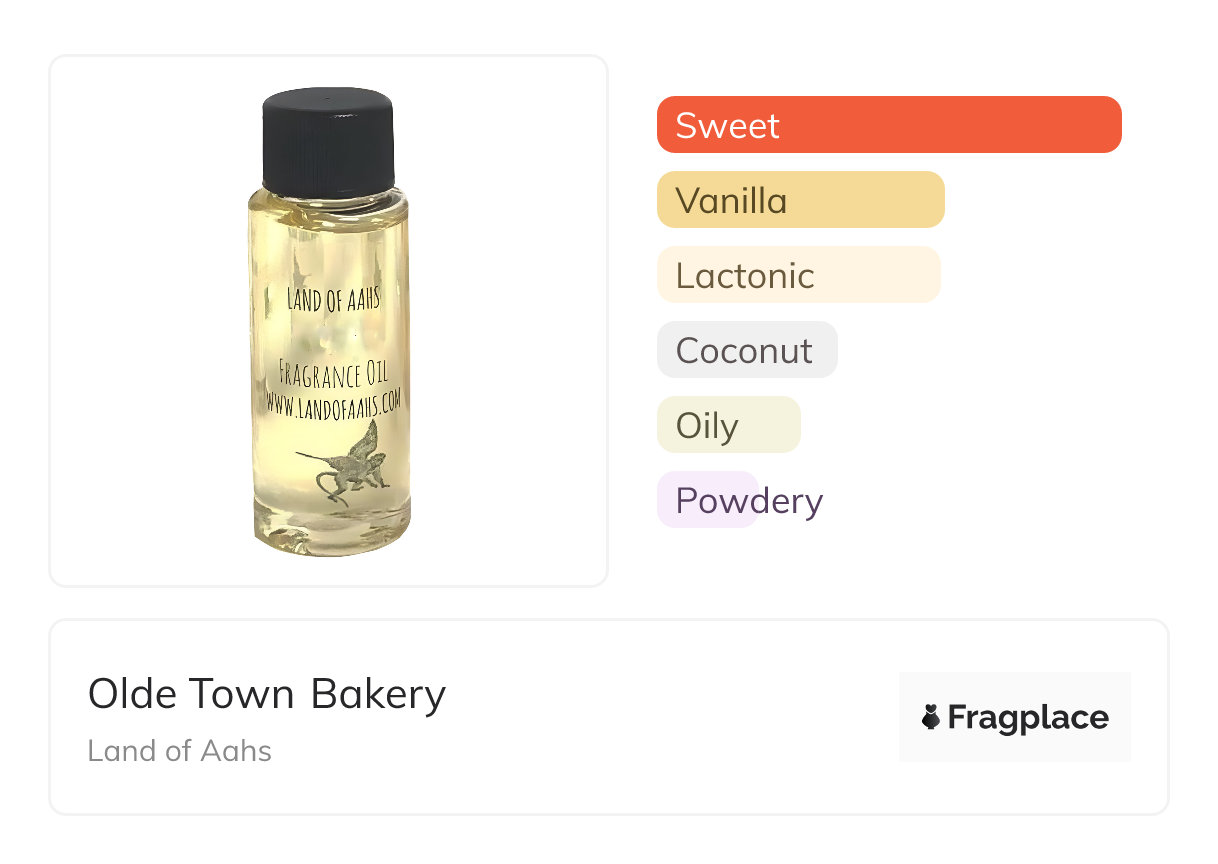Click the Oily accord tag

pos(728,425)
